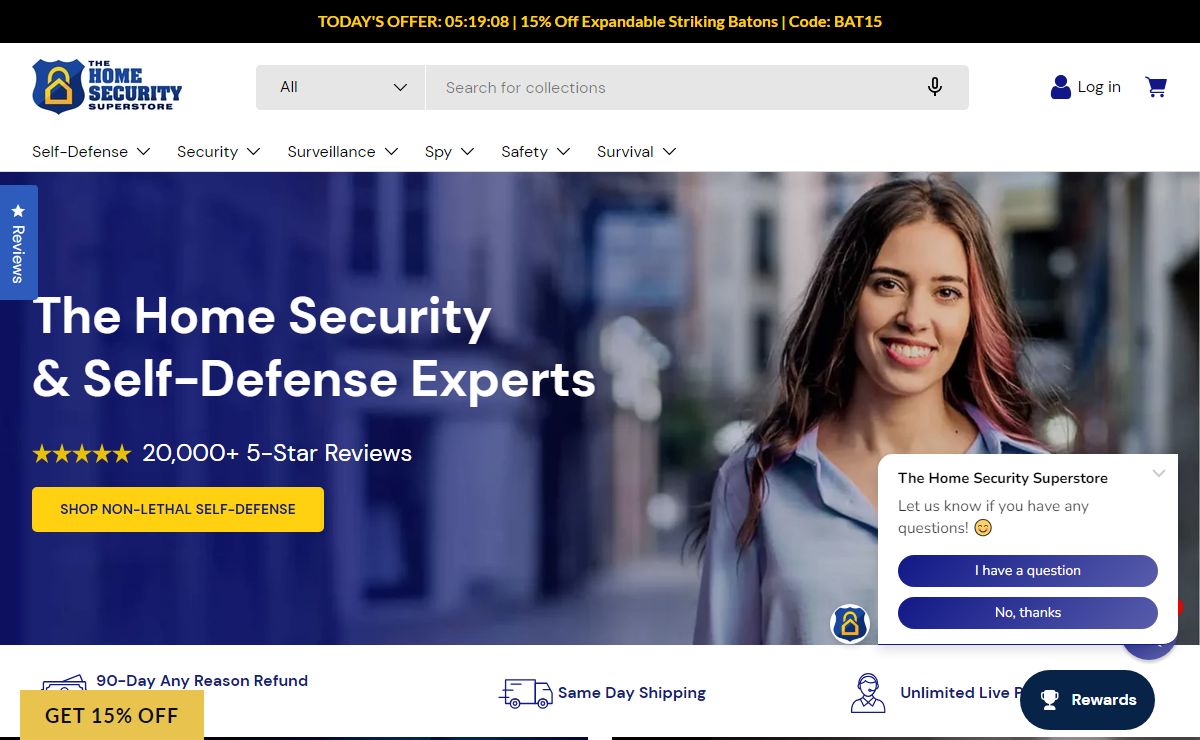The image size is (1200, 740).
Task: Click the five-star rating icons
Action: pyautogui.click(x=82, y=454)
